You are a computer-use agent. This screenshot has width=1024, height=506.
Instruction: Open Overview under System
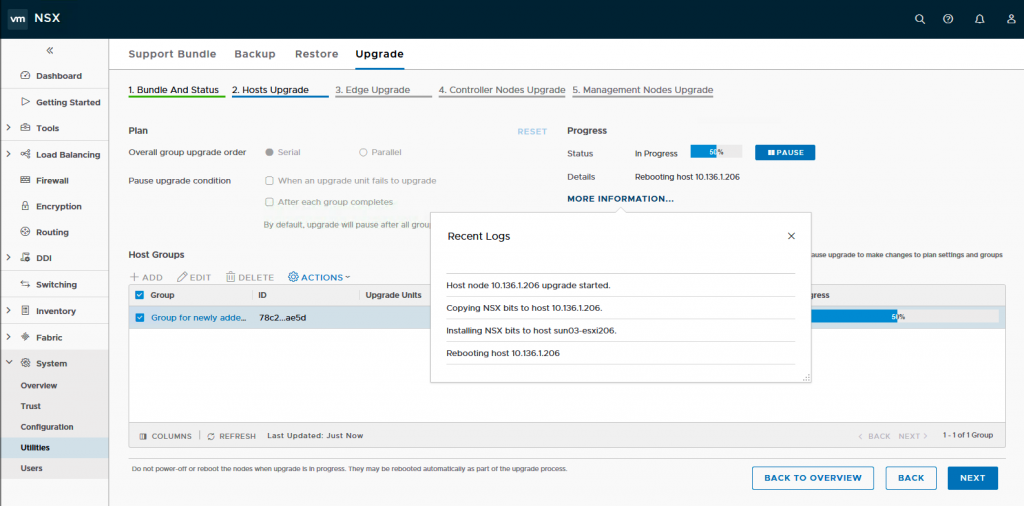[x=39, y=386]
